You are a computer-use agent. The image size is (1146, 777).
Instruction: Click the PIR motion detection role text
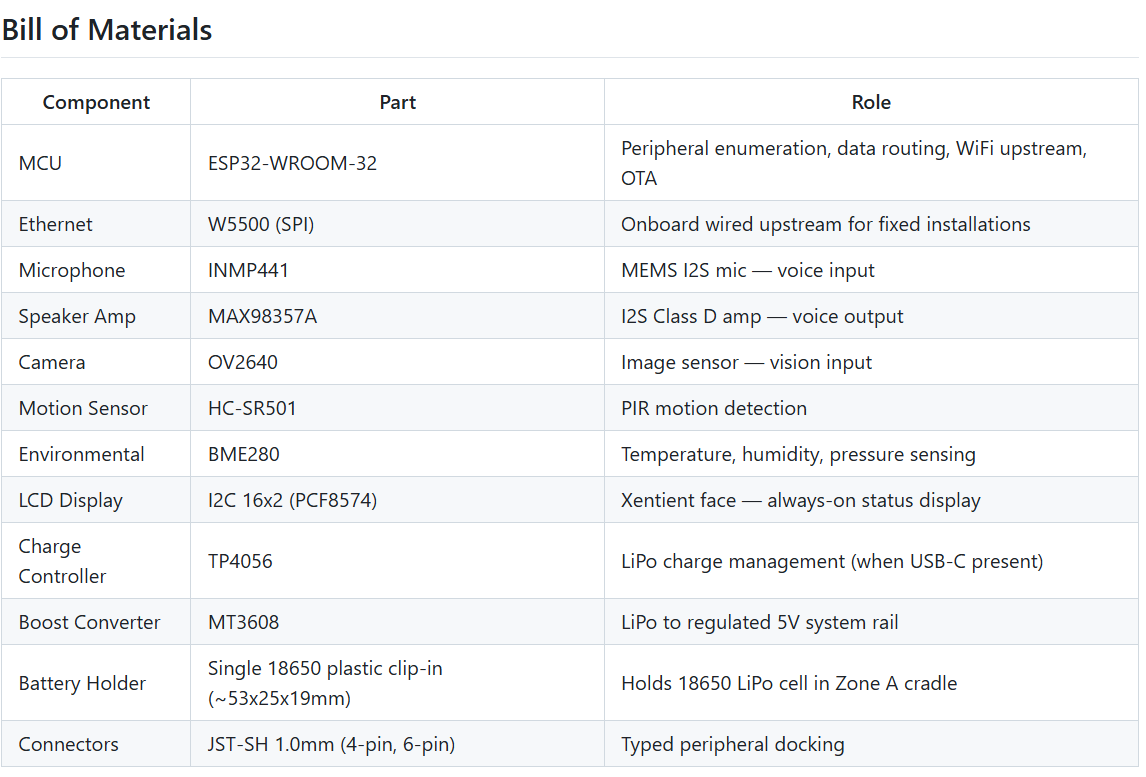(x=714, y=408)
